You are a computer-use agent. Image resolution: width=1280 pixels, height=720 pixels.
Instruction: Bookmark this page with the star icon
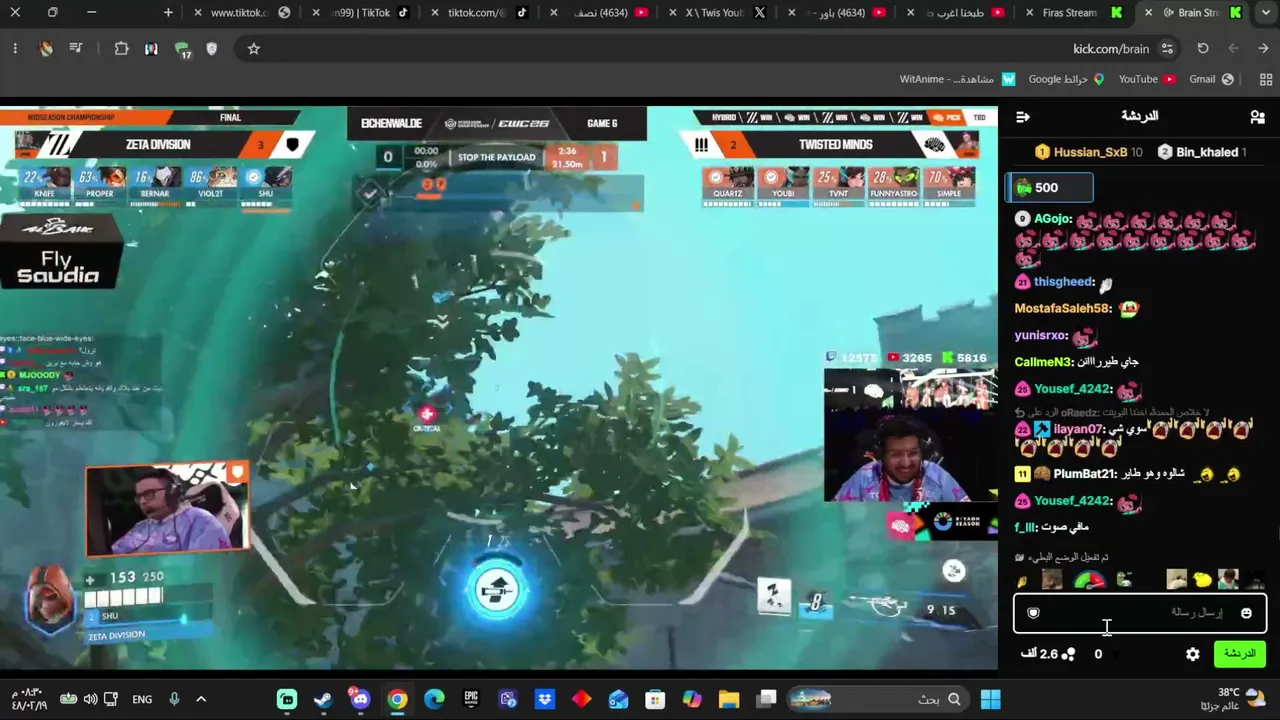pyautogui.click(x=254, y=49)
